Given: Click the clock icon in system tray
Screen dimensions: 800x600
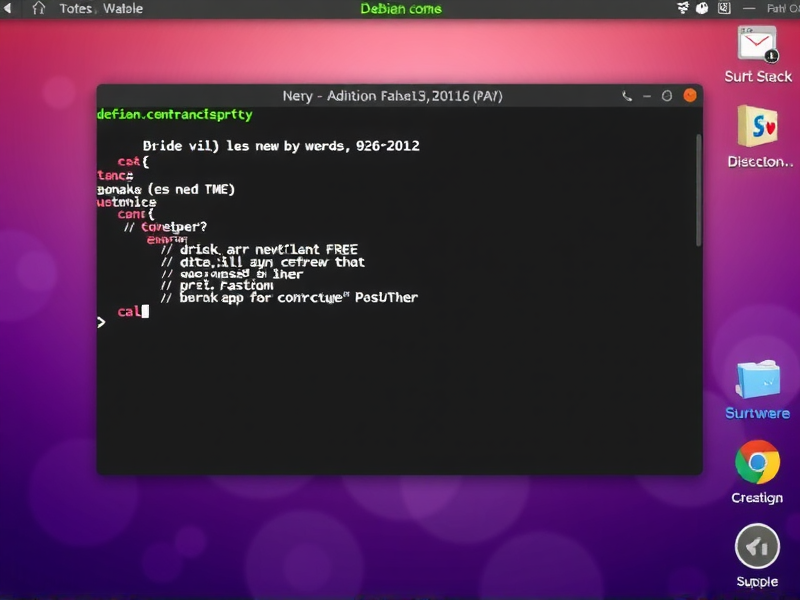Looking at the screenshot, I should point(702,9).
